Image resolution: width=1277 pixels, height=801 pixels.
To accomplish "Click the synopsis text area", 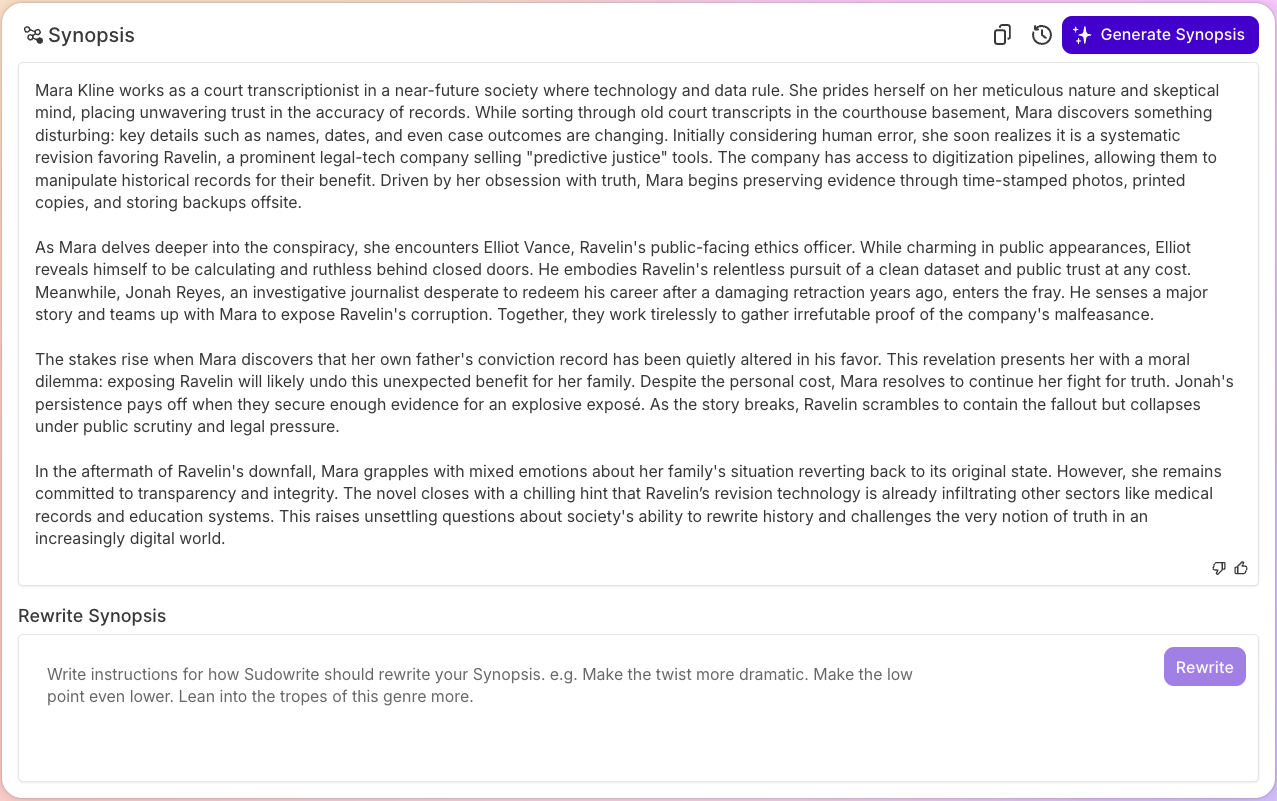I will tap(638, 320).
